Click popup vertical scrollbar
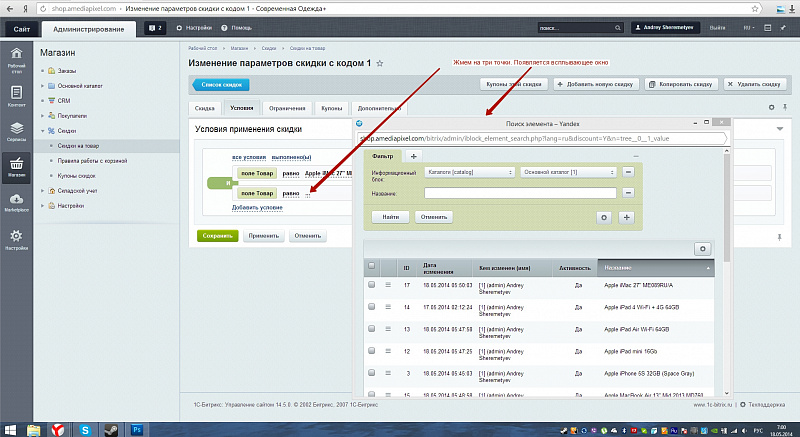 coord(727,209)
